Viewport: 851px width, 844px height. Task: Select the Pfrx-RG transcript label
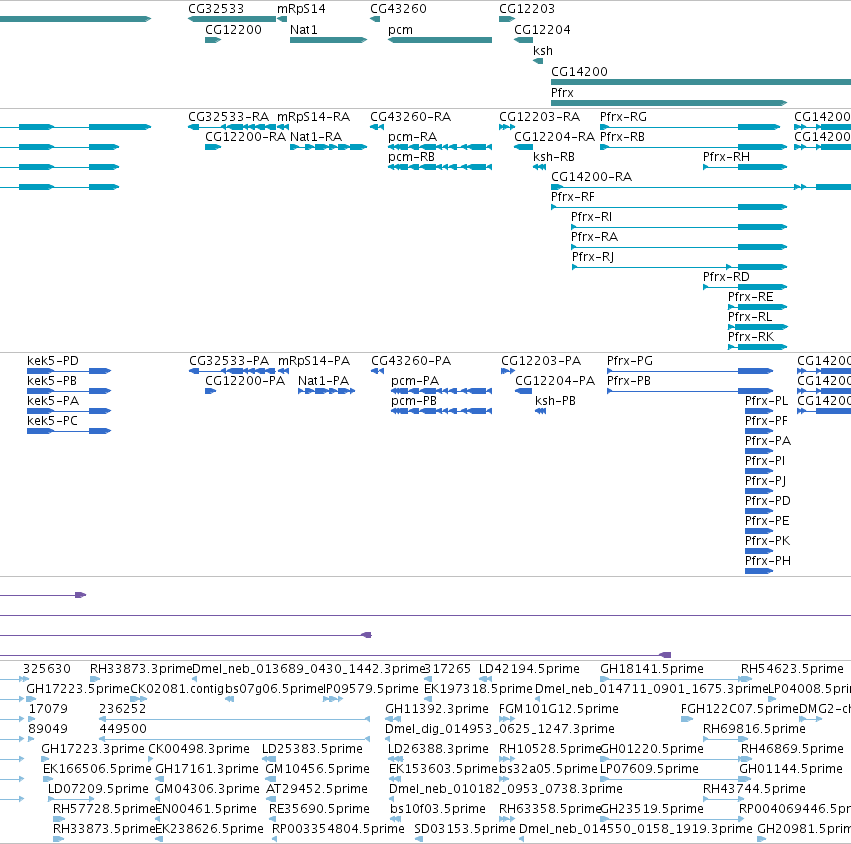(x=624, y=117)
